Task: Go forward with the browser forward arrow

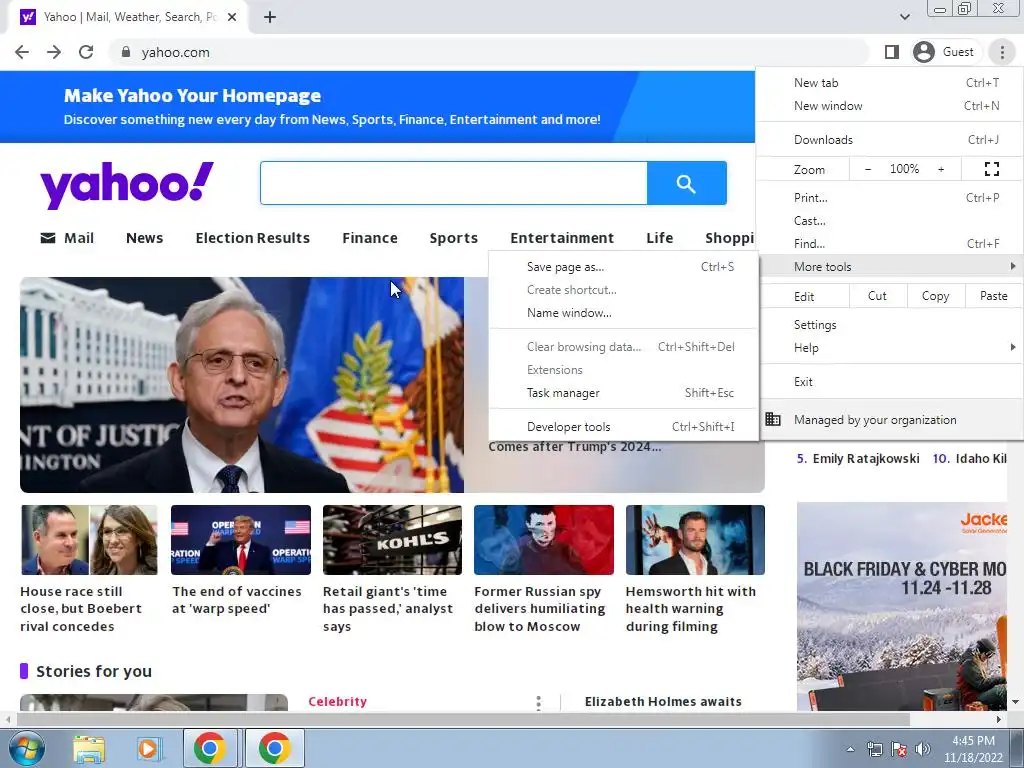Action: tap(54, 52)
